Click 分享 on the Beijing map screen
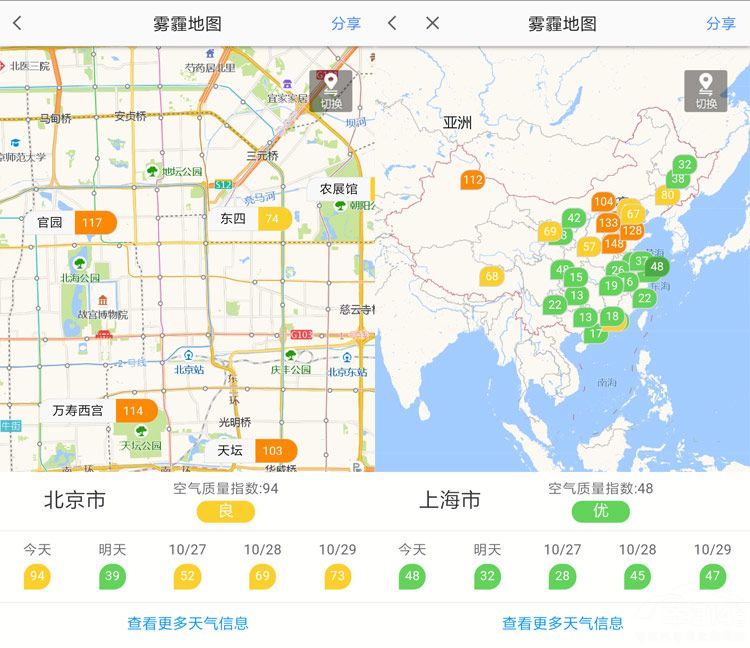 tap(346, 24)
